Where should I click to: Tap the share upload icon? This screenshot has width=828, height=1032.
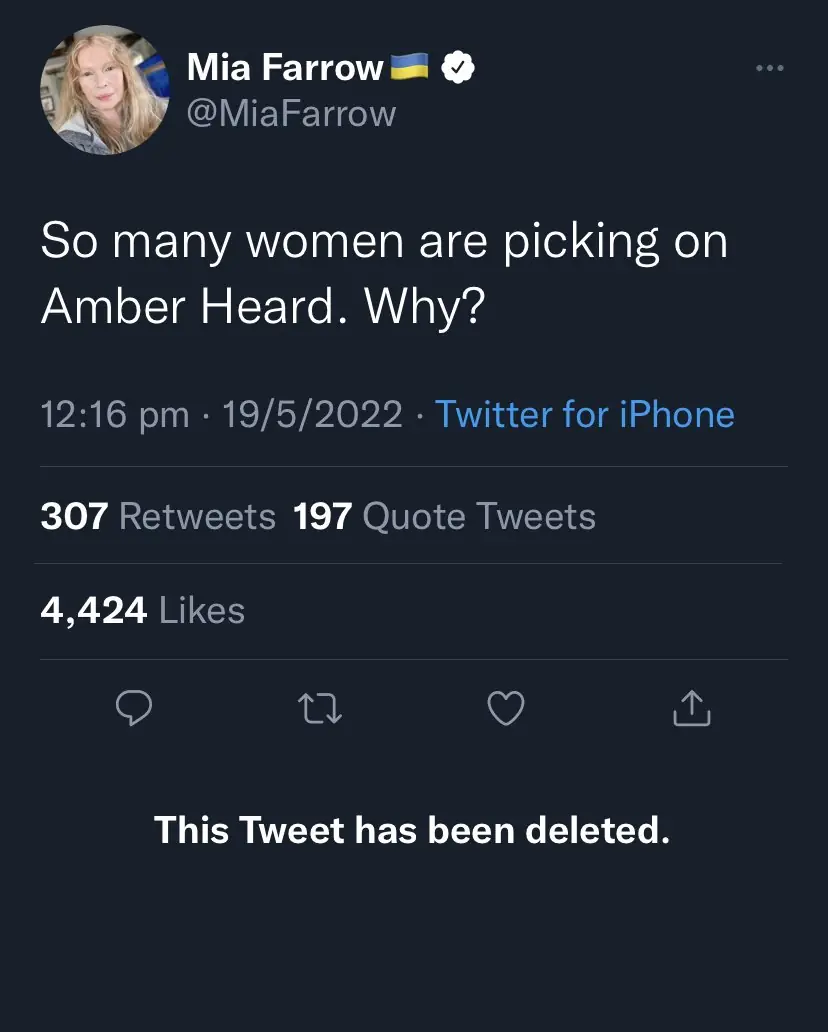[x=691, y=708]
